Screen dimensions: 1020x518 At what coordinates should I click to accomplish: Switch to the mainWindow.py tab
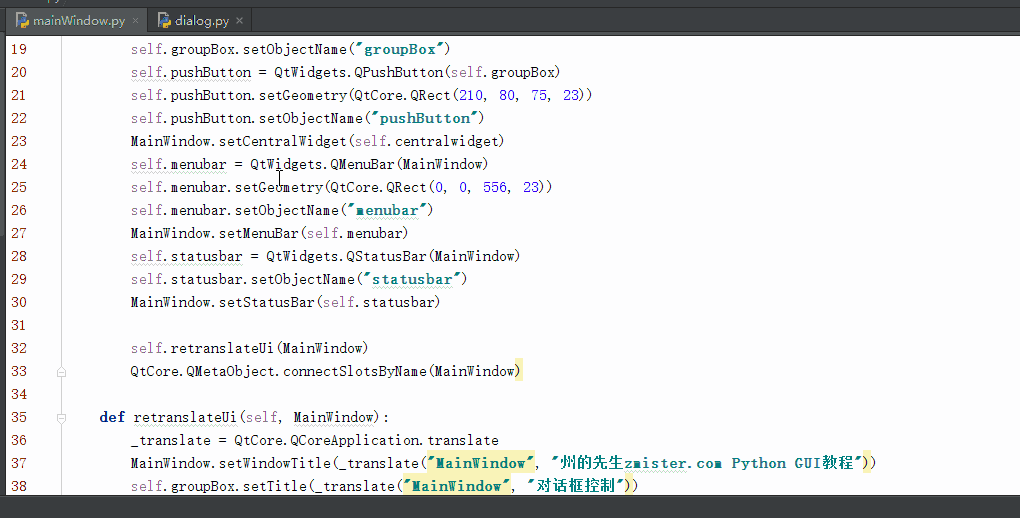78,21
